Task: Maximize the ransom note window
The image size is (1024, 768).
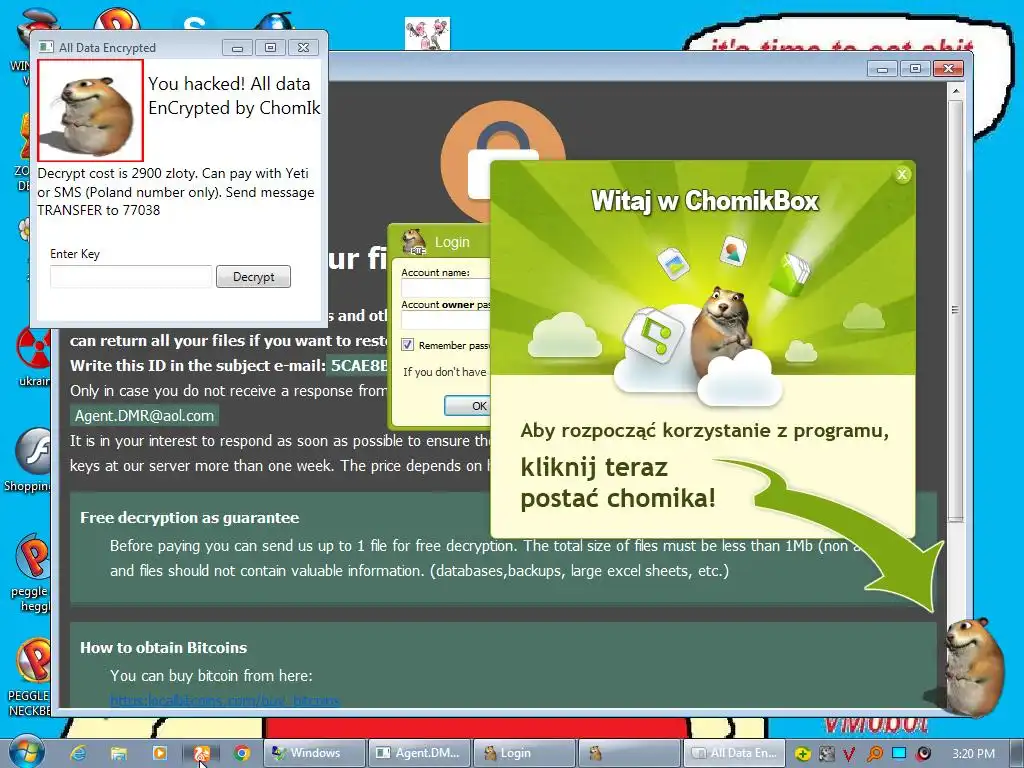Action: [x=916, y=69]
